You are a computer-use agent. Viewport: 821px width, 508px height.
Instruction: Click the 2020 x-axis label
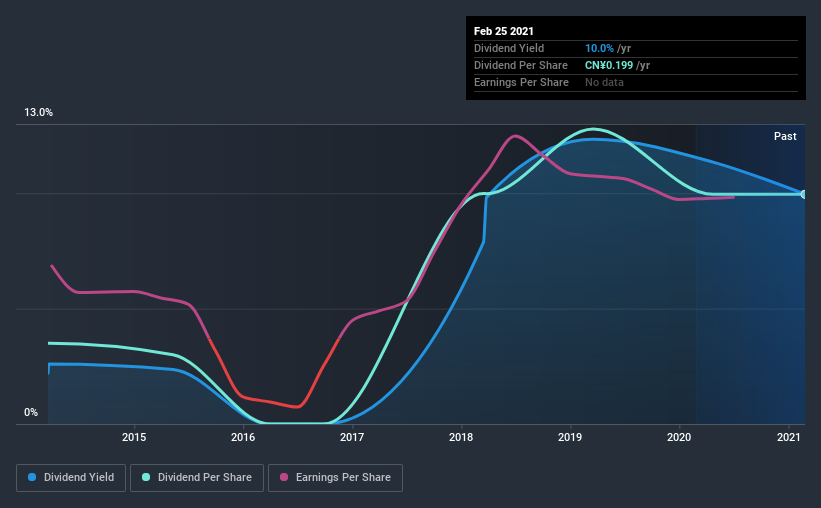tap(679, 437)
